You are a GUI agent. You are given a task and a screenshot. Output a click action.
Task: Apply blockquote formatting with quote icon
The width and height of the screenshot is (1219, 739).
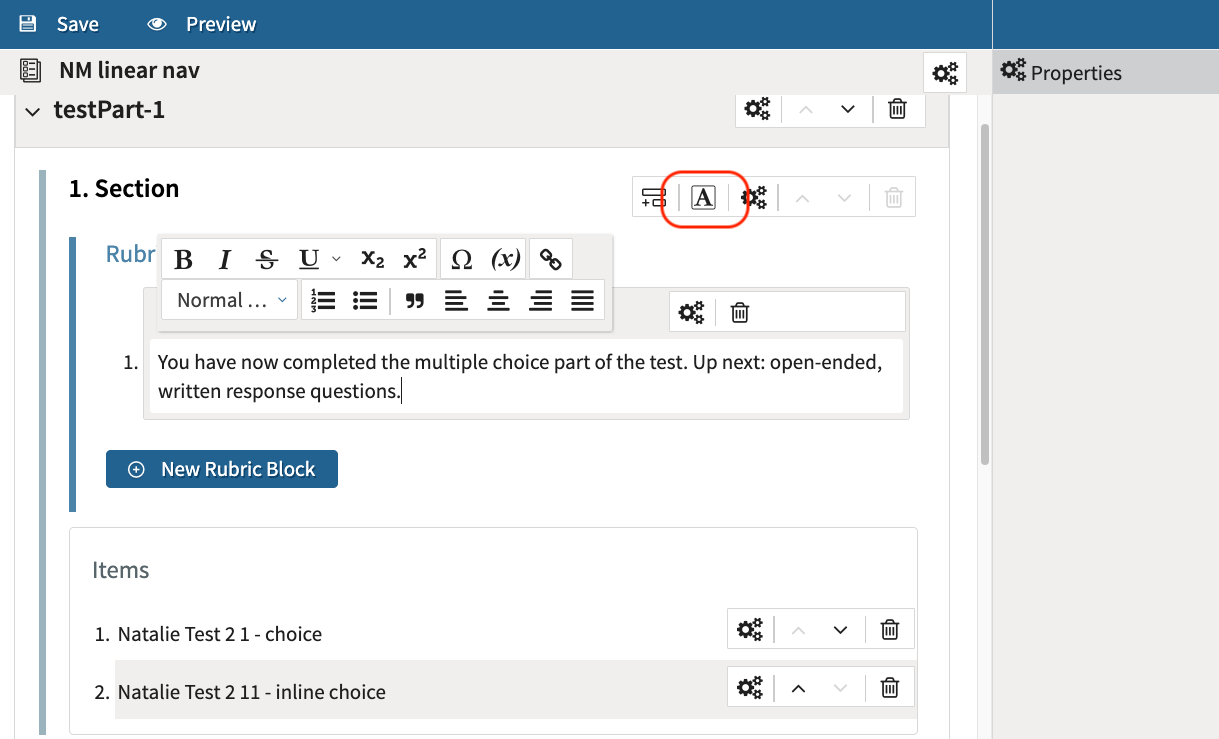coord(414,300)
